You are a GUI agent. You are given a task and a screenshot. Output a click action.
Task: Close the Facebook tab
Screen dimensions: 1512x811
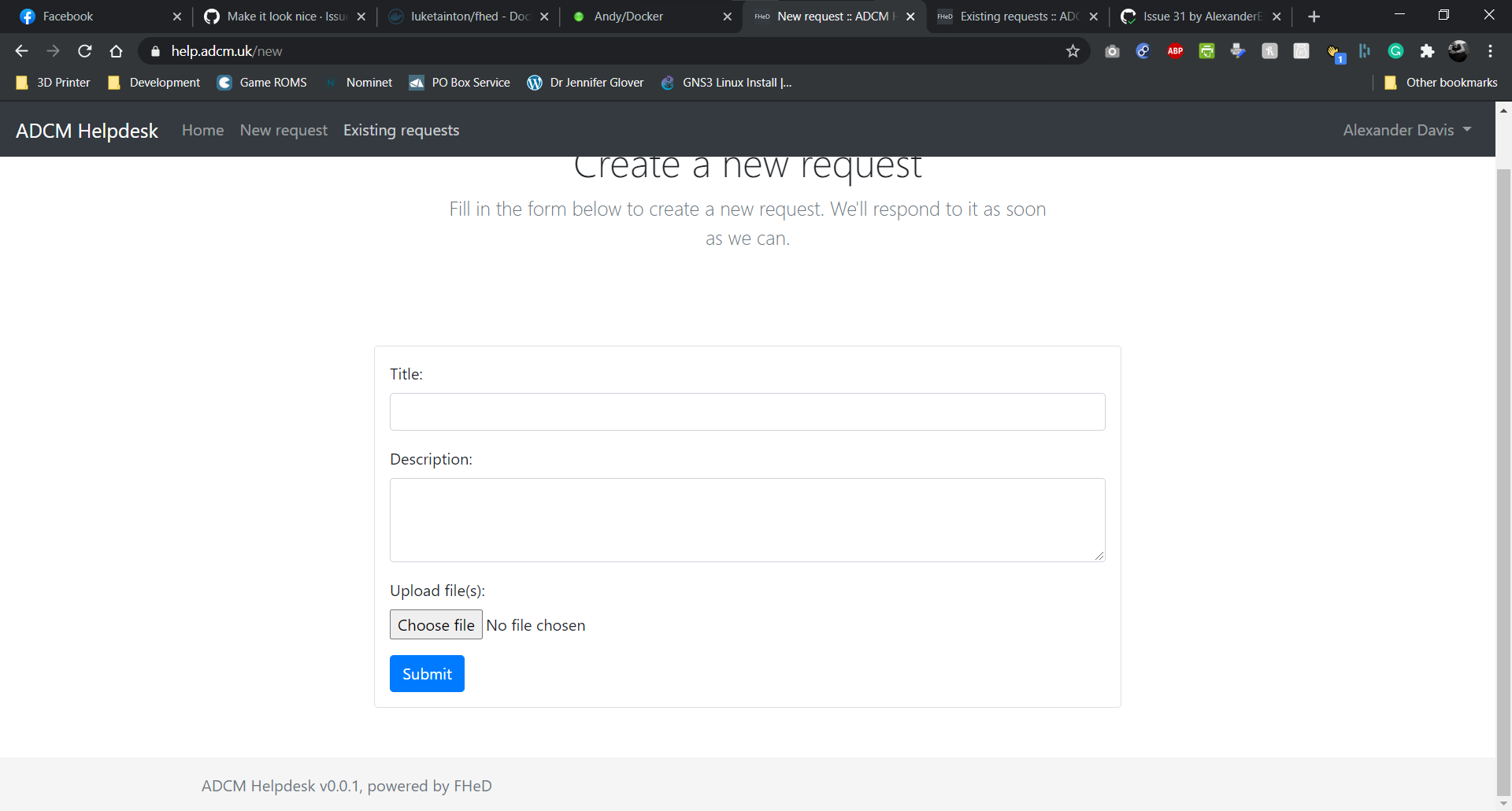click(176, 17)
